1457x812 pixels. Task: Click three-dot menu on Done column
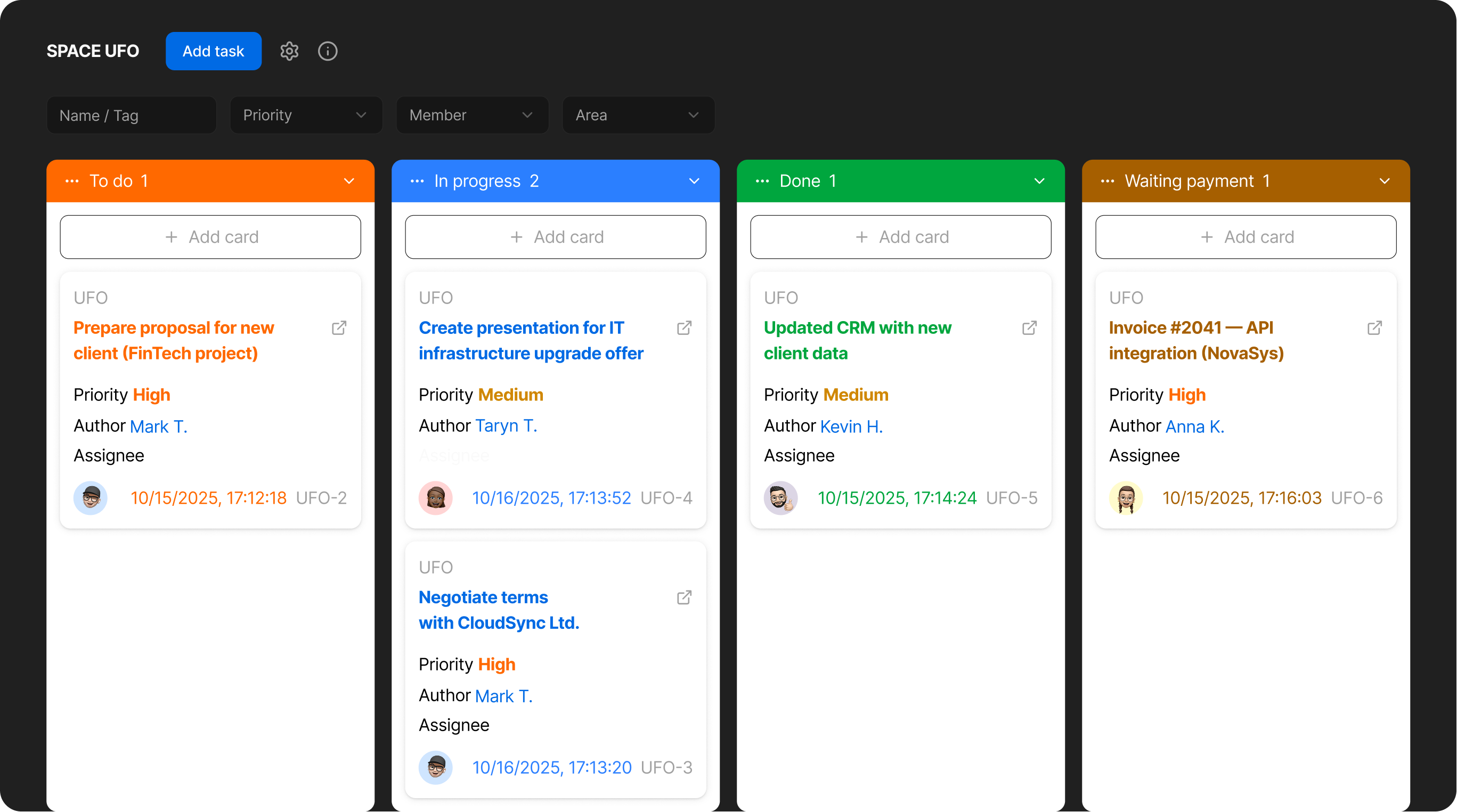point(762,181)
